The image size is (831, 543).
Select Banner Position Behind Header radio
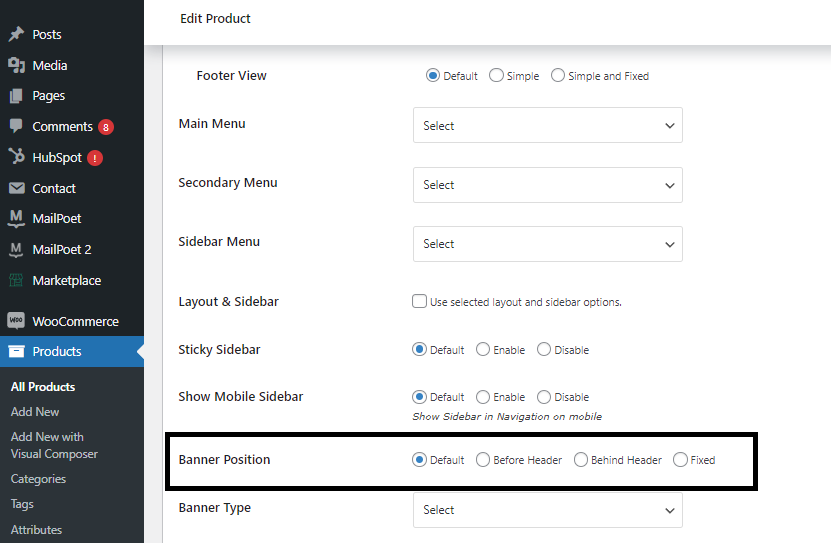(581, 459)
